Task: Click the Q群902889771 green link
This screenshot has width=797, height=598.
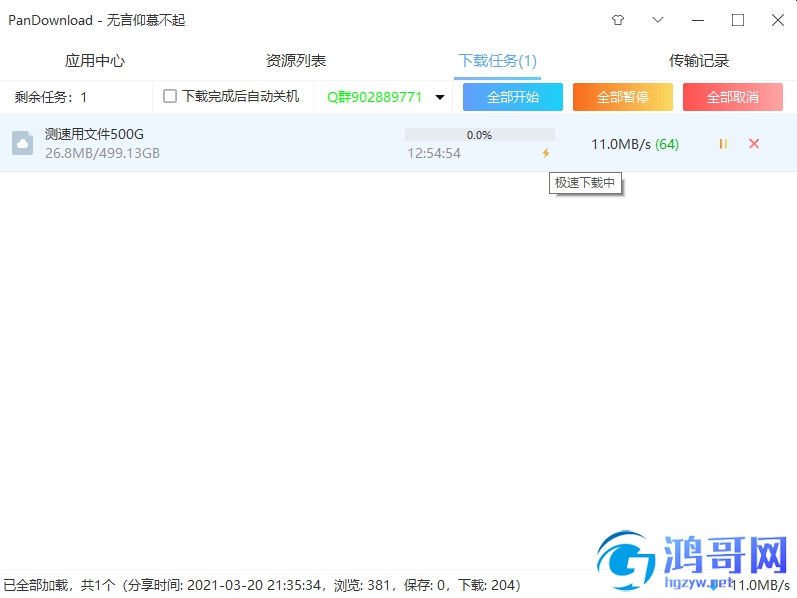Action: [x=375, y=97]
